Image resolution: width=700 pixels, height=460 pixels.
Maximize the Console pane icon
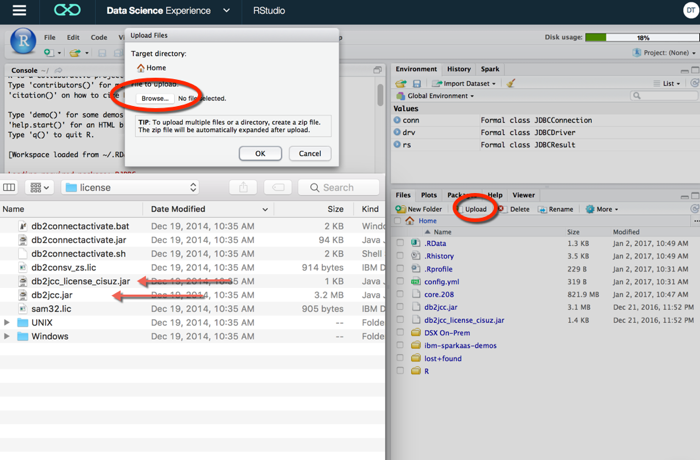(x=378, y=70)
